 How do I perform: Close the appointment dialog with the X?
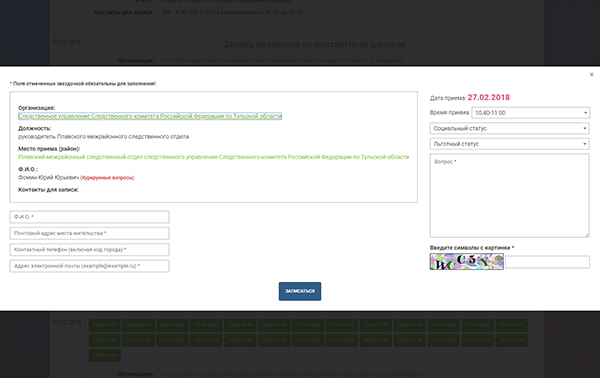(x=592, y=75)
